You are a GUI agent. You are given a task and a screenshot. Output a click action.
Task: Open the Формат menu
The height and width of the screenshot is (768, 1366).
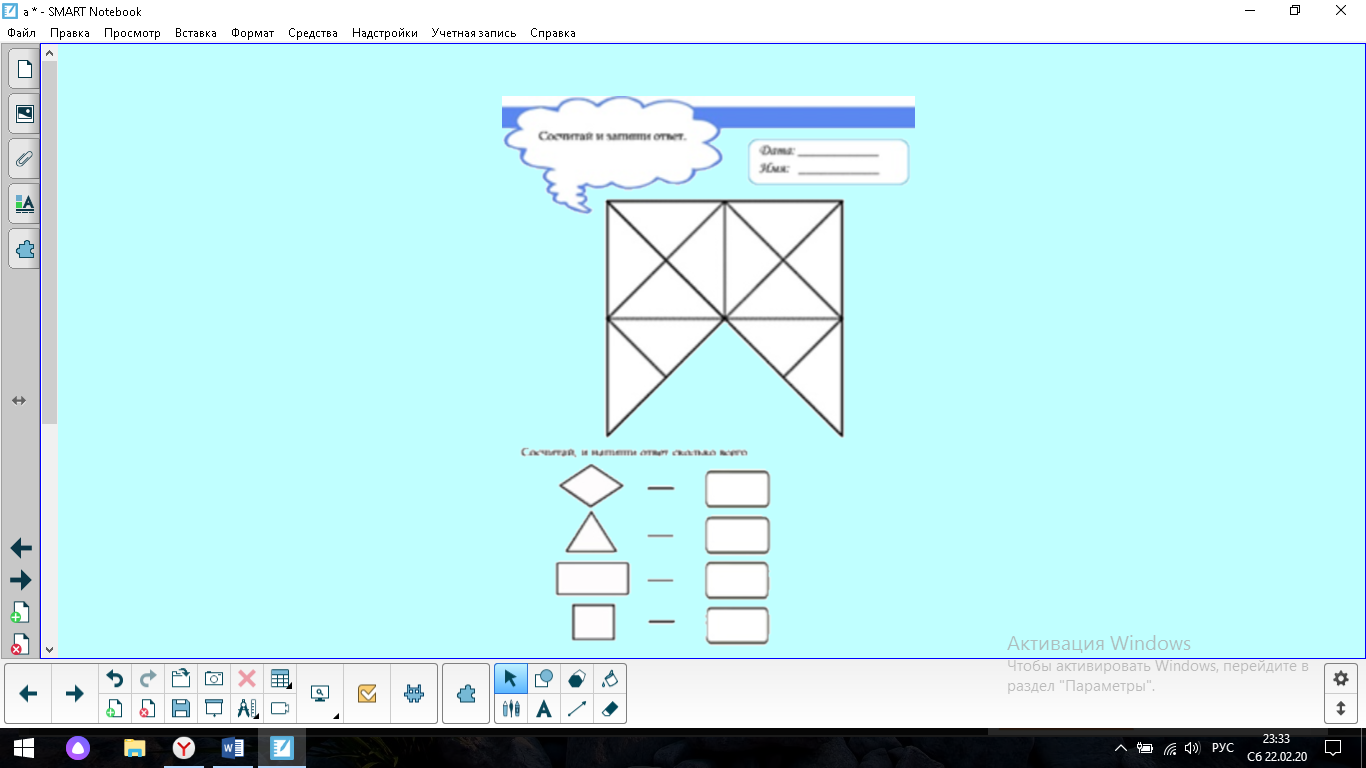click(252, 33)
